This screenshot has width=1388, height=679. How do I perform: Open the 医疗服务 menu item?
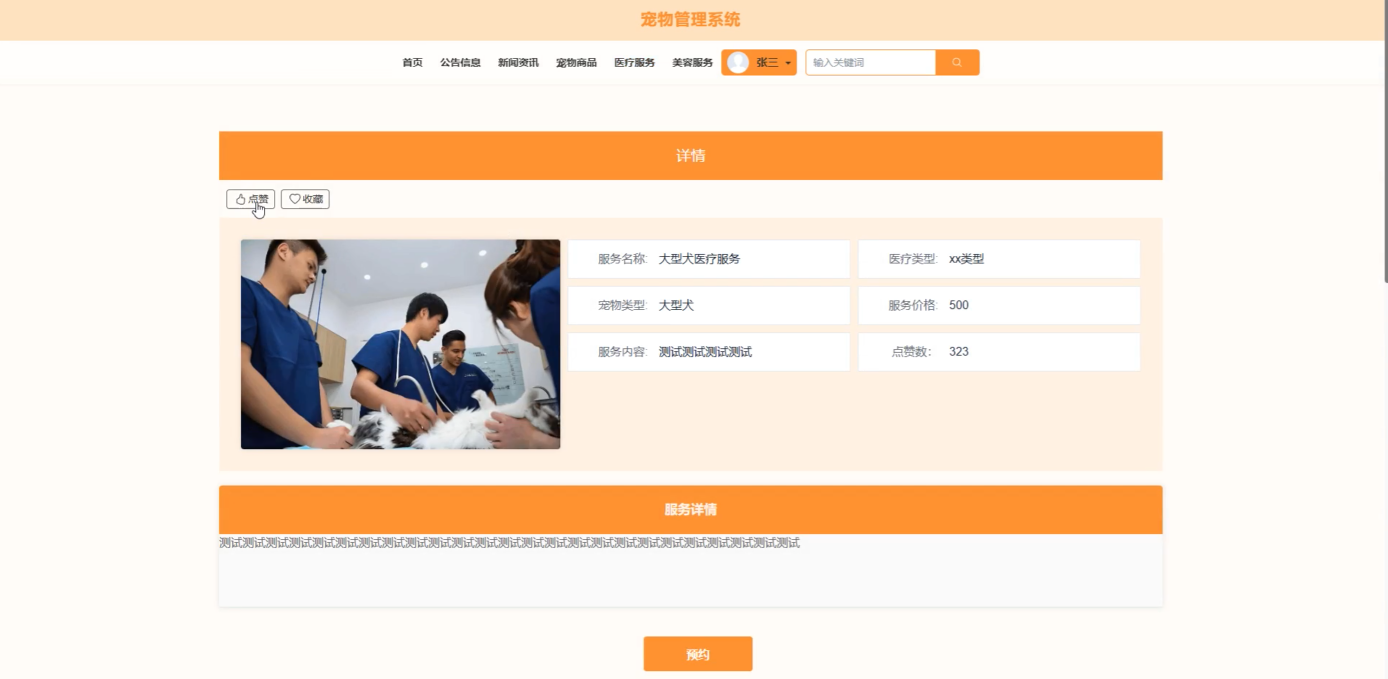tap(634, 62)
